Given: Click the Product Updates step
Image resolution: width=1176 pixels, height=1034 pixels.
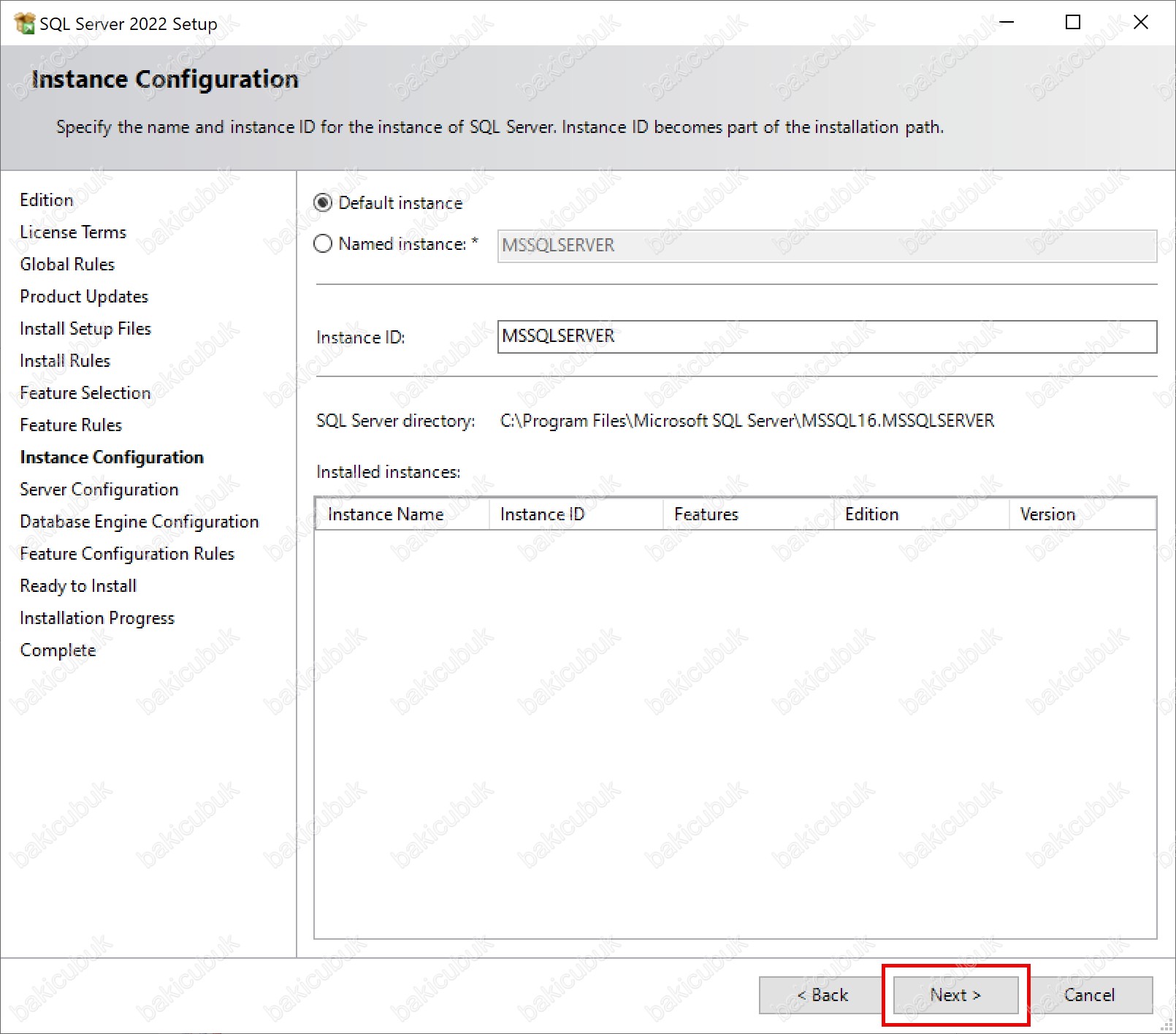Looking at the screenshot, I should point(84,296).
